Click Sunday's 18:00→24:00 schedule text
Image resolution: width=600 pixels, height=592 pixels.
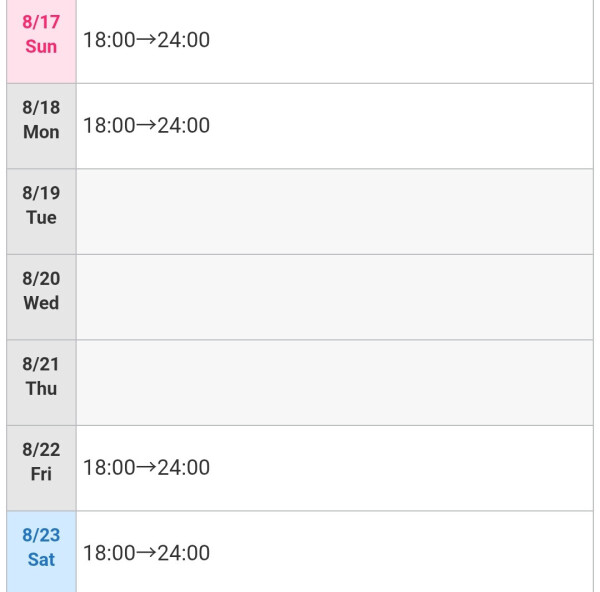click(146, 40)
